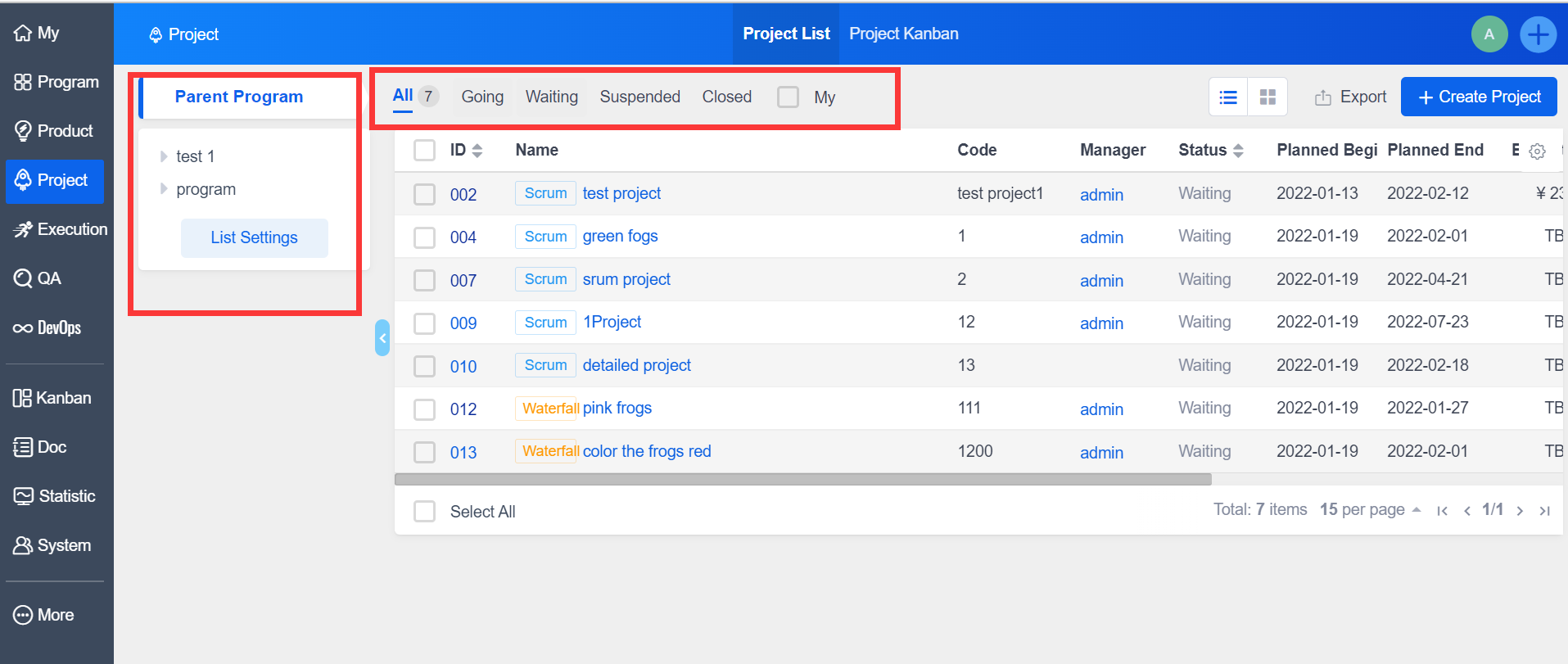Click the horizontal table scrollbar
1568x664 pixels.
tap(802, 480)
